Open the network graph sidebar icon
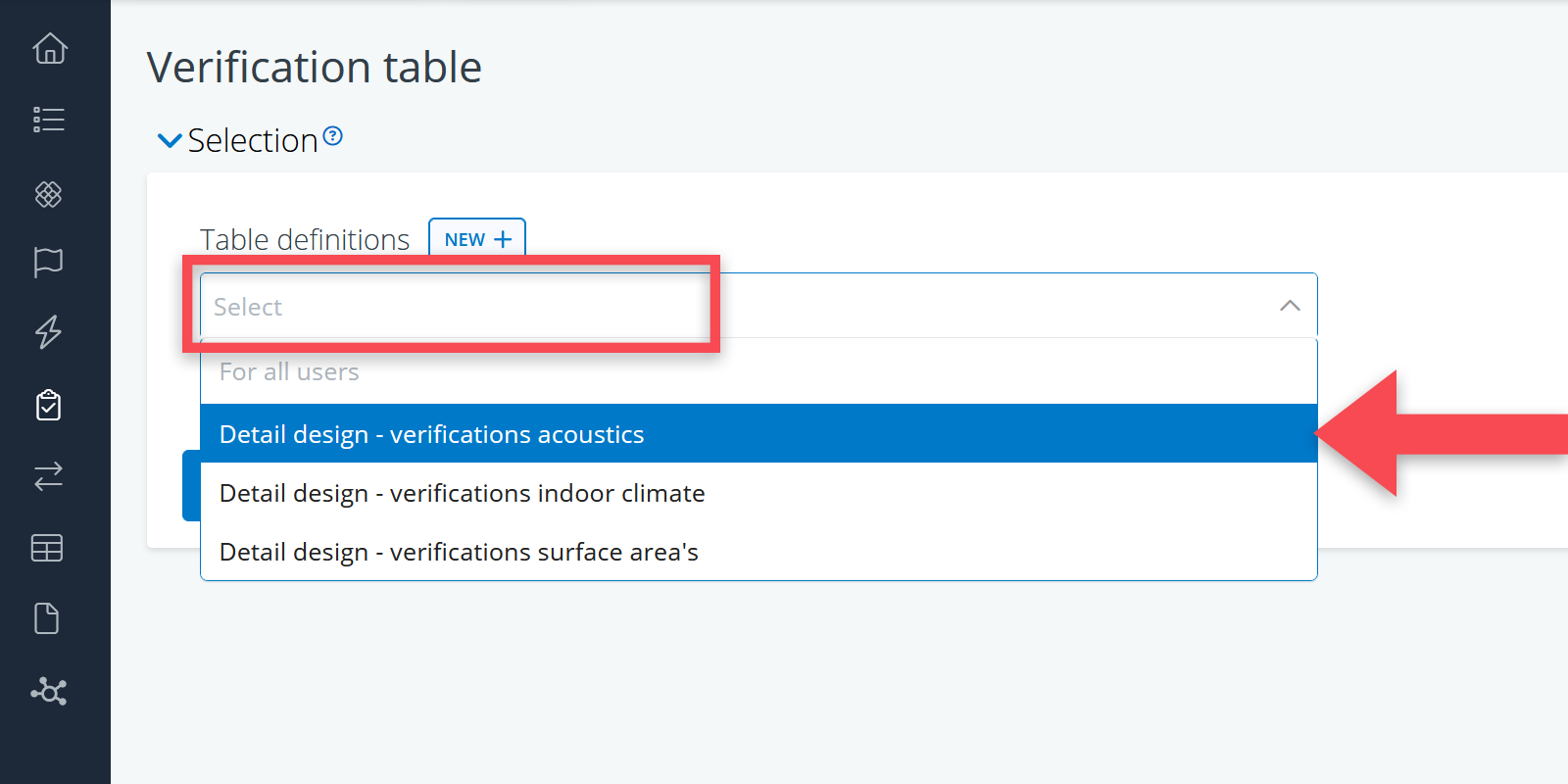This screenshot has width=1568, height=784. tap(49, 691)
